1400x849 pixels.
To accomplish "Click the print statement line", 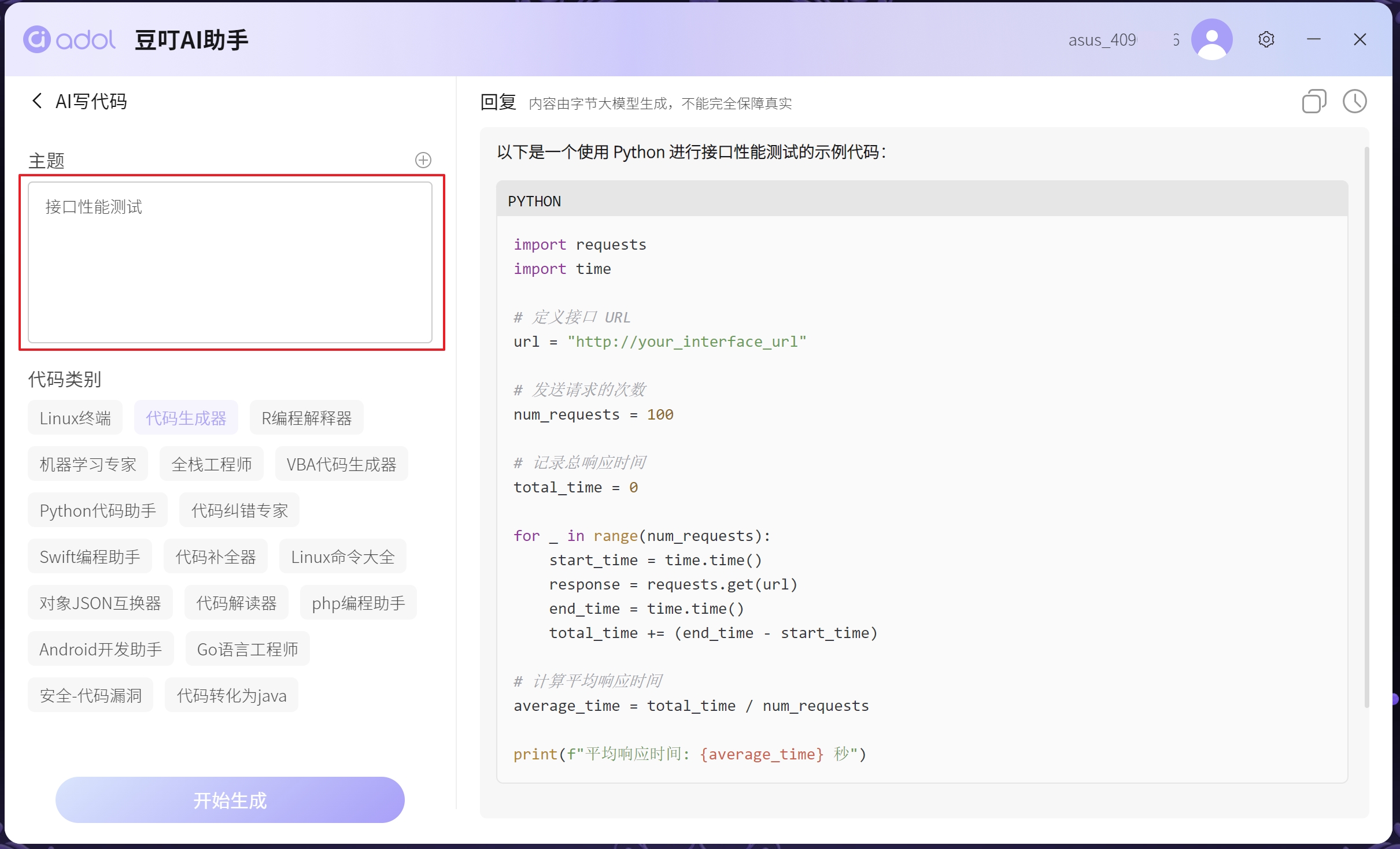I will (690, 754).
